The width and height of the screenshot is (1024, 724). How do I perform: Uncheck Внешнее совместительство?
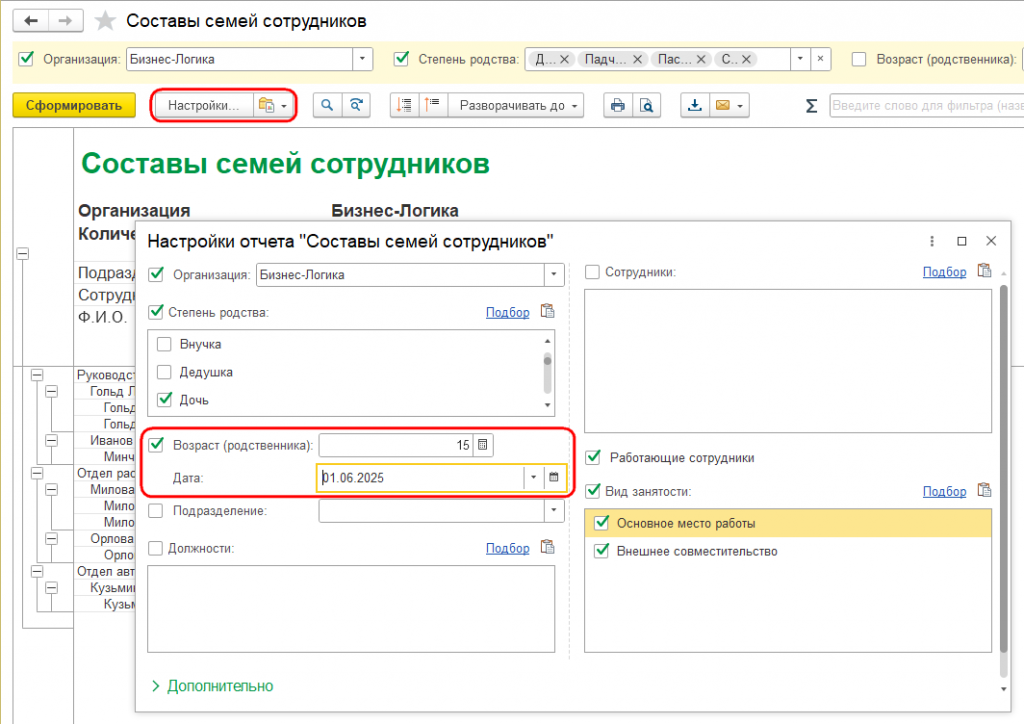point(601,551)
